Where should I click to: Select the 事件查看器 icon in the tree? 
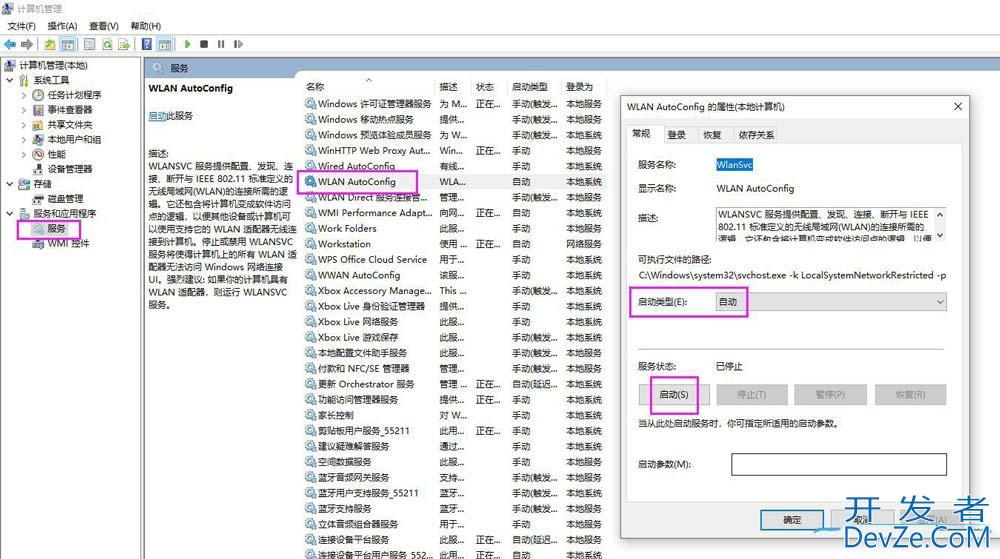pos(38,110)
